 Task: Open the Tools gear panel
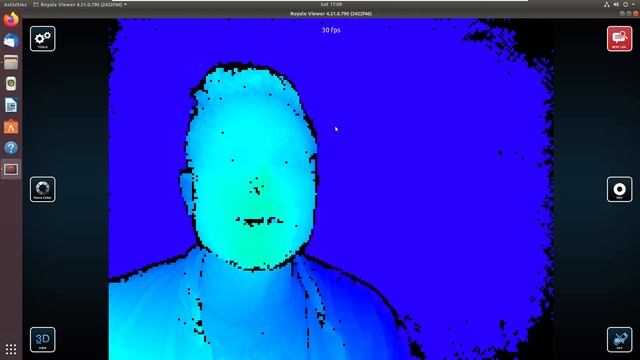(x=42, y=39)
